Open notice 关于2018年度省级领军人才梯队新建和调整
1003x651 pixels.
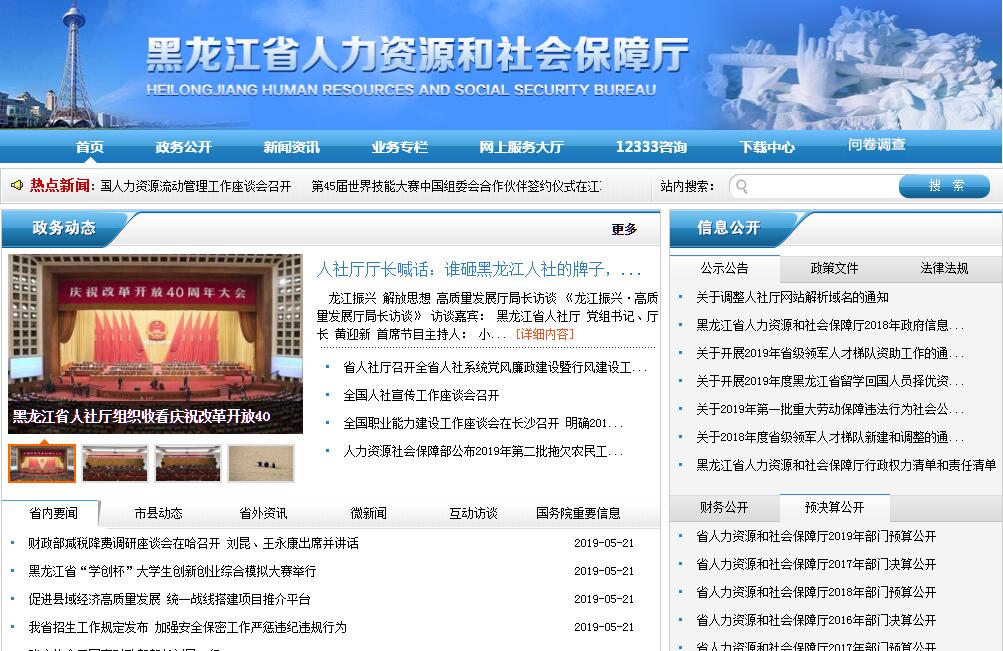click(x=830, y=437)
